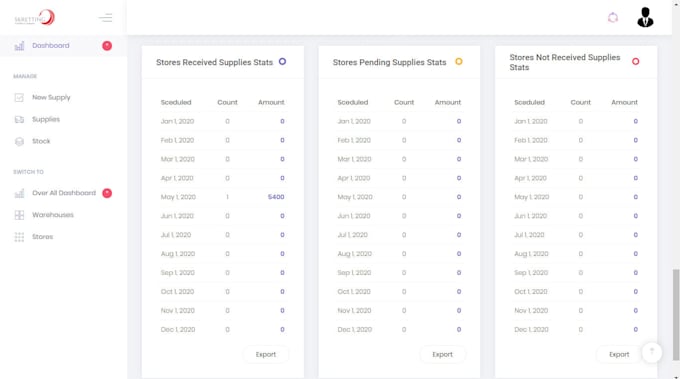Click Jan 1, 2020 amount 0 in Received table

click(x=282, y=121)
